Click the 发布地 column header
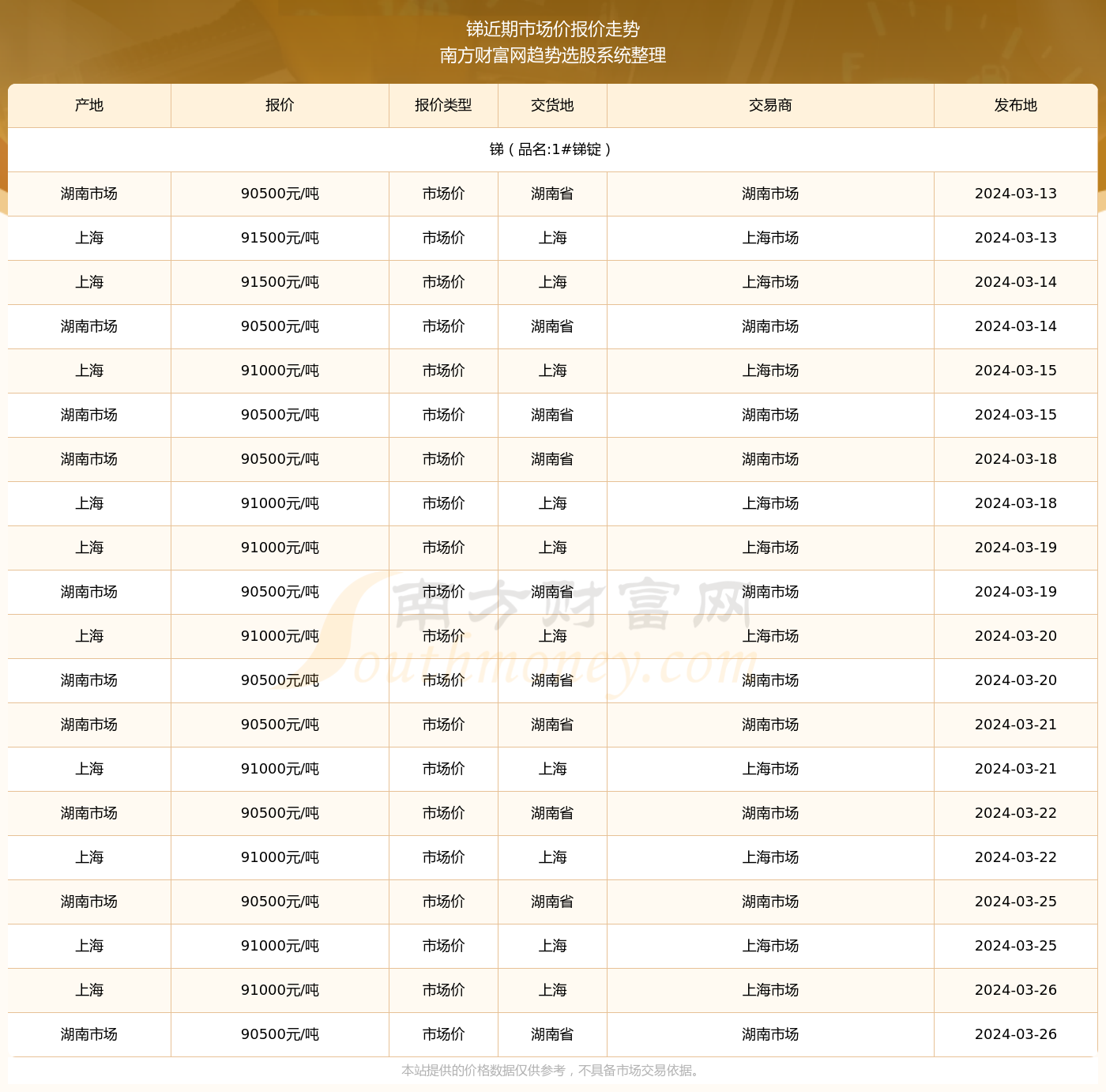This screenshot has height=1092, width=1106. (1015, 105)
